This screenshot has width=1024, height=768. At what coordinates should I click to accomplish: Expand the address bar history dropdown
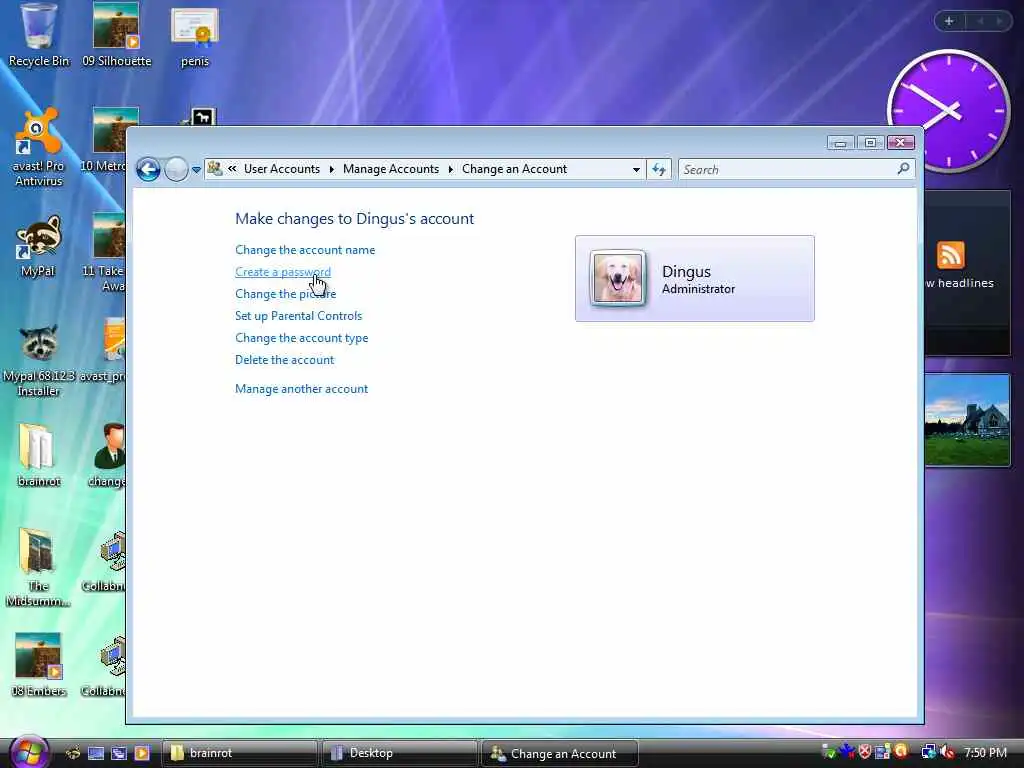pyautogui.click(x=636, y=170)
